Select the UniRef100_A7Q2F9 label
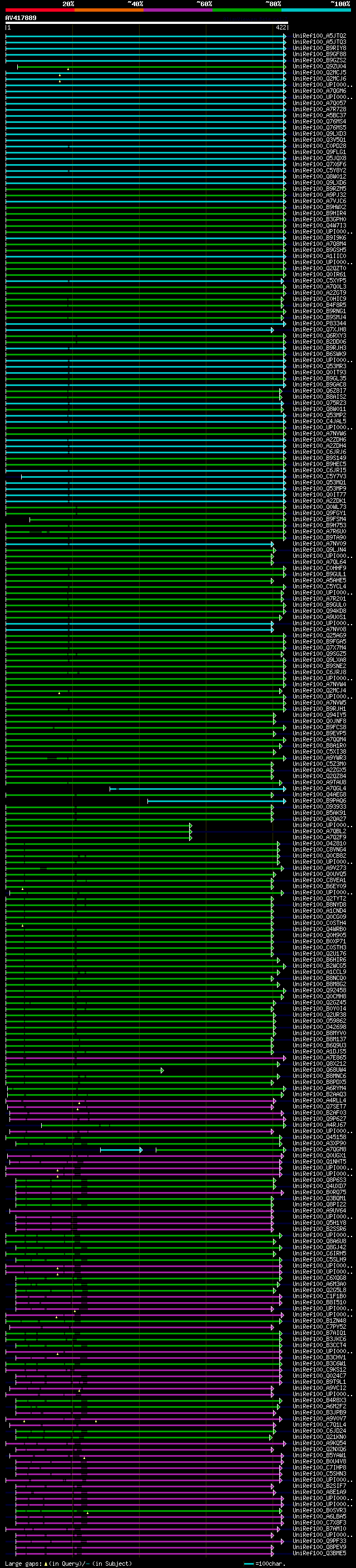 (319, 838)
